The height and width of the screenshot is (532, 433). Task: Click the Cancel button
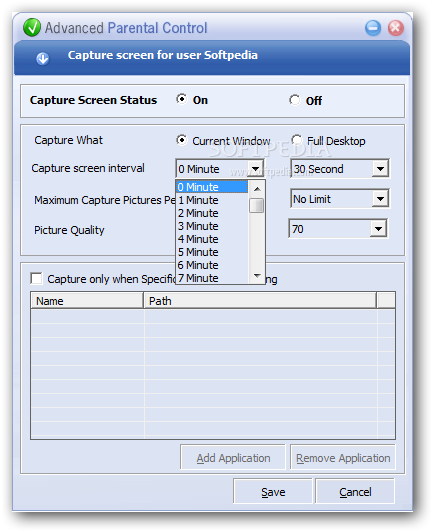click(355, 491)
